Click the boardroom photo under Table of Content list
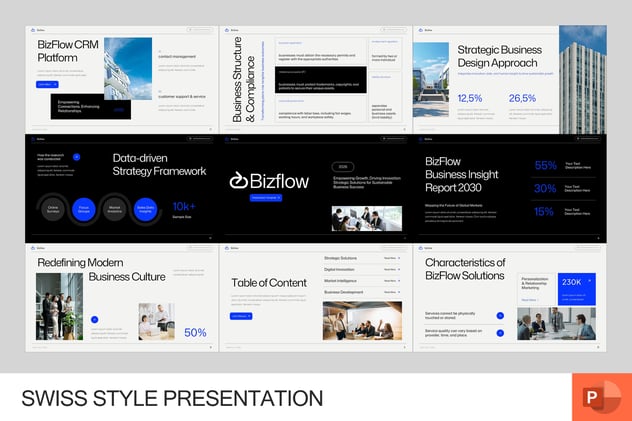The image size is (632, 421). (362, 321)
